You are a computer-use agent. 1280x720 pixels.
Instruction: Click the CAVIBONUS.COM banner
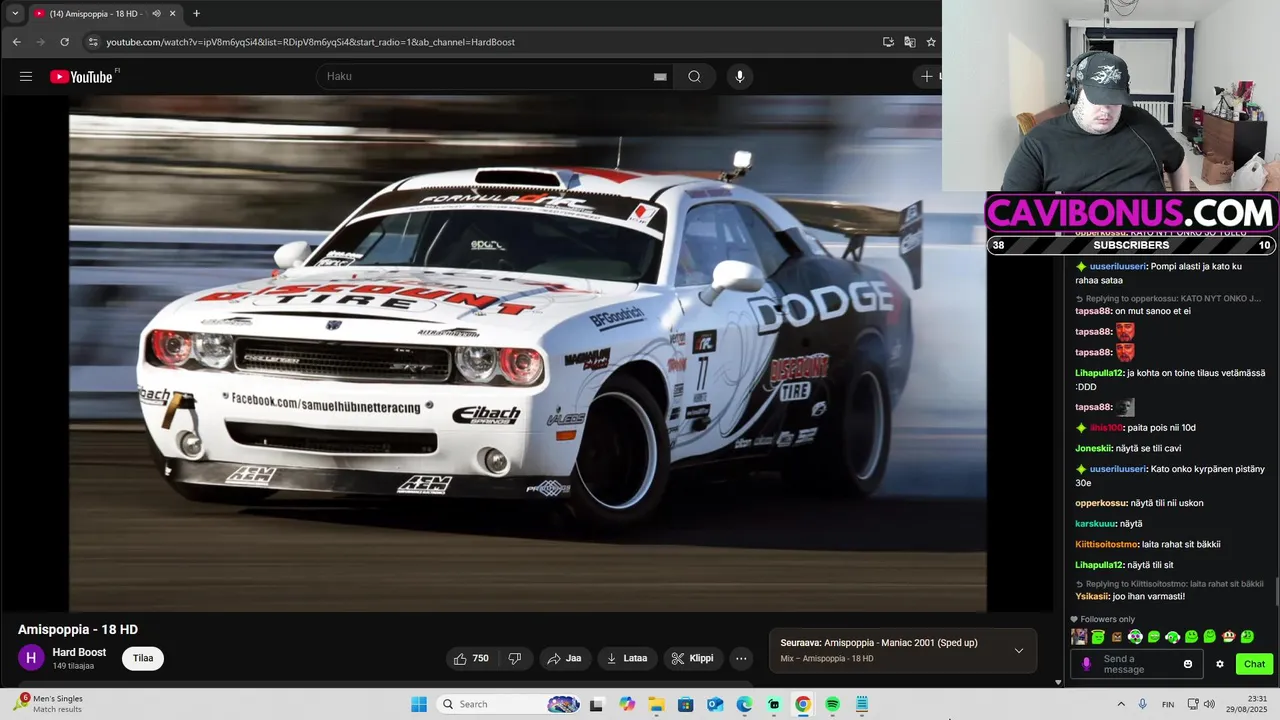pyautogui.click(x=1132, y=213)
